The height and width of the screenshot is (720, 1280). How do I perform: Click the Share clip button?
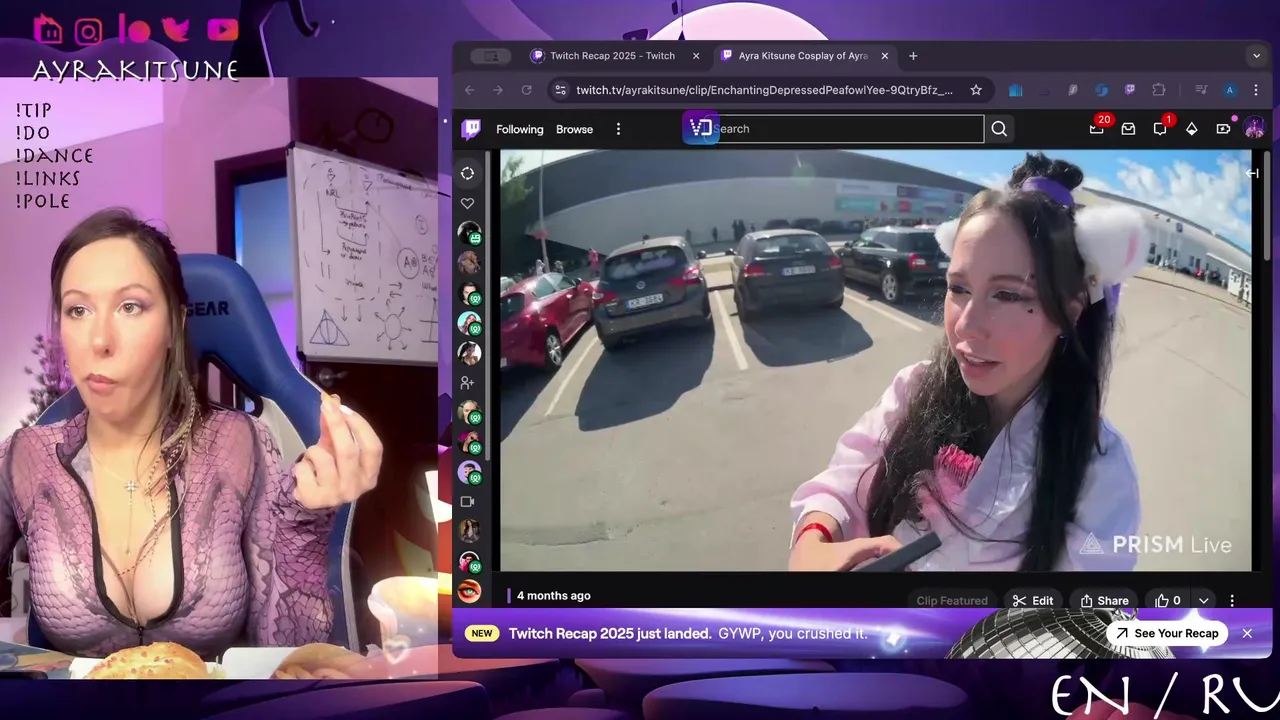pyautogui.click(x=1104, y=601)
